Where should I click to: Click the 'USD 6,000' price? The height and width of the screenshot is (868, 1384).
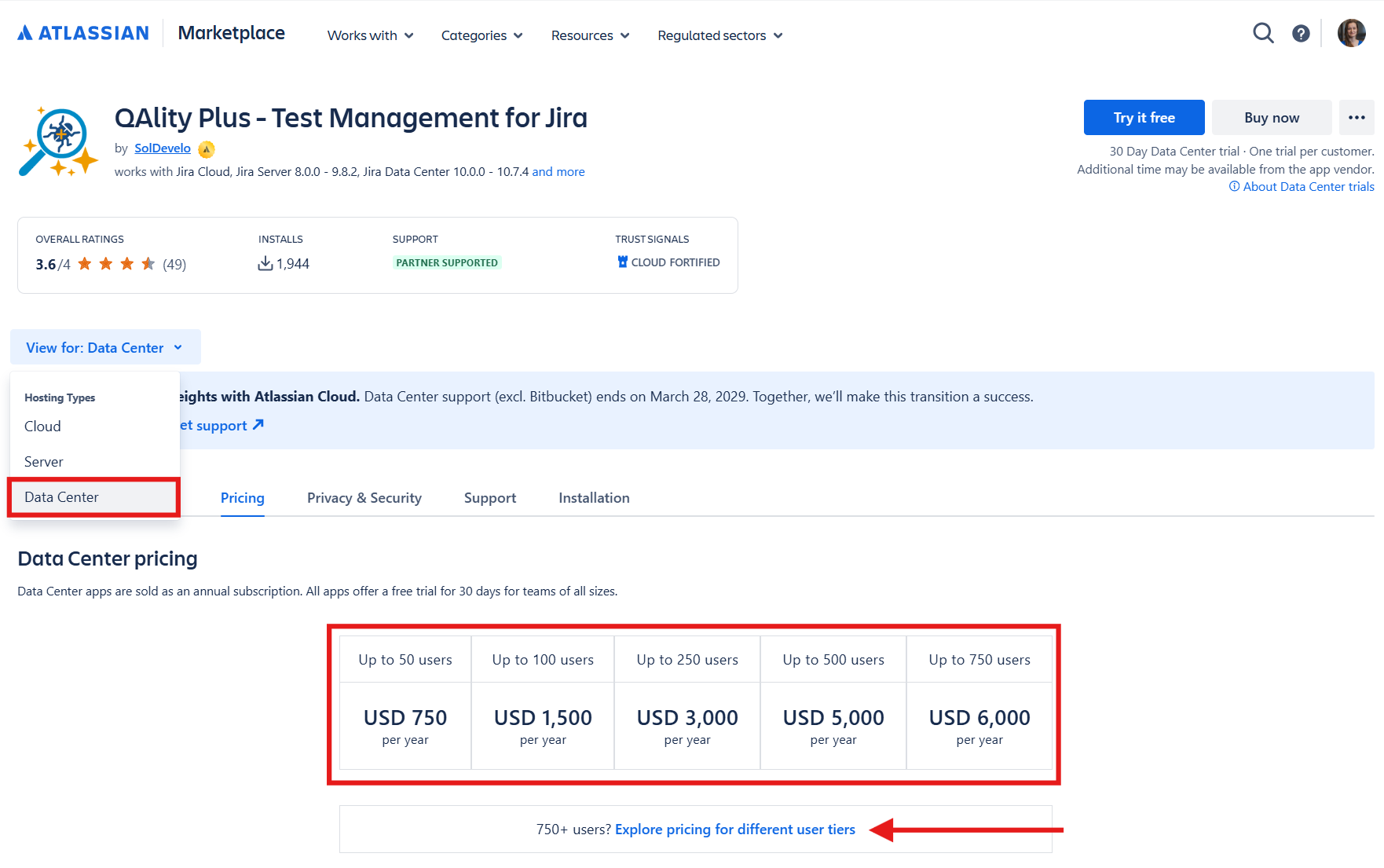(979, 717)
